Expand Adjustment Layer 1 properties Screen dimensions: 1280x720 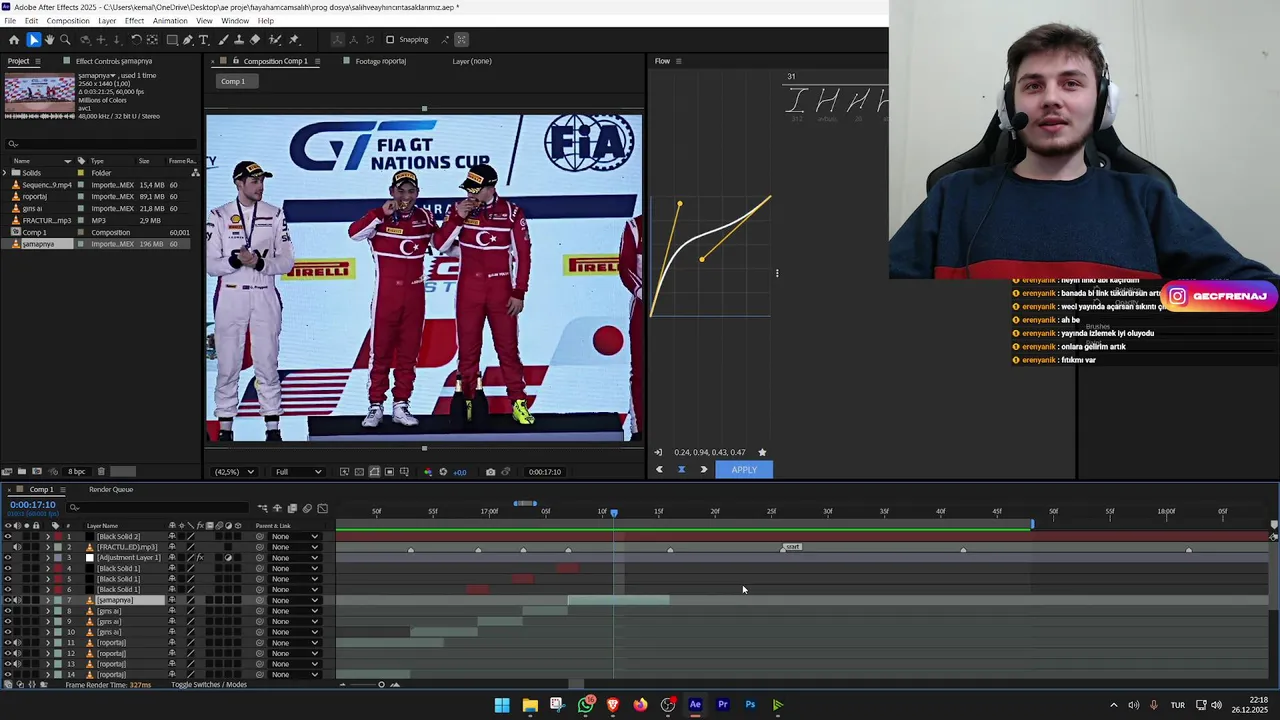[47, 558]
